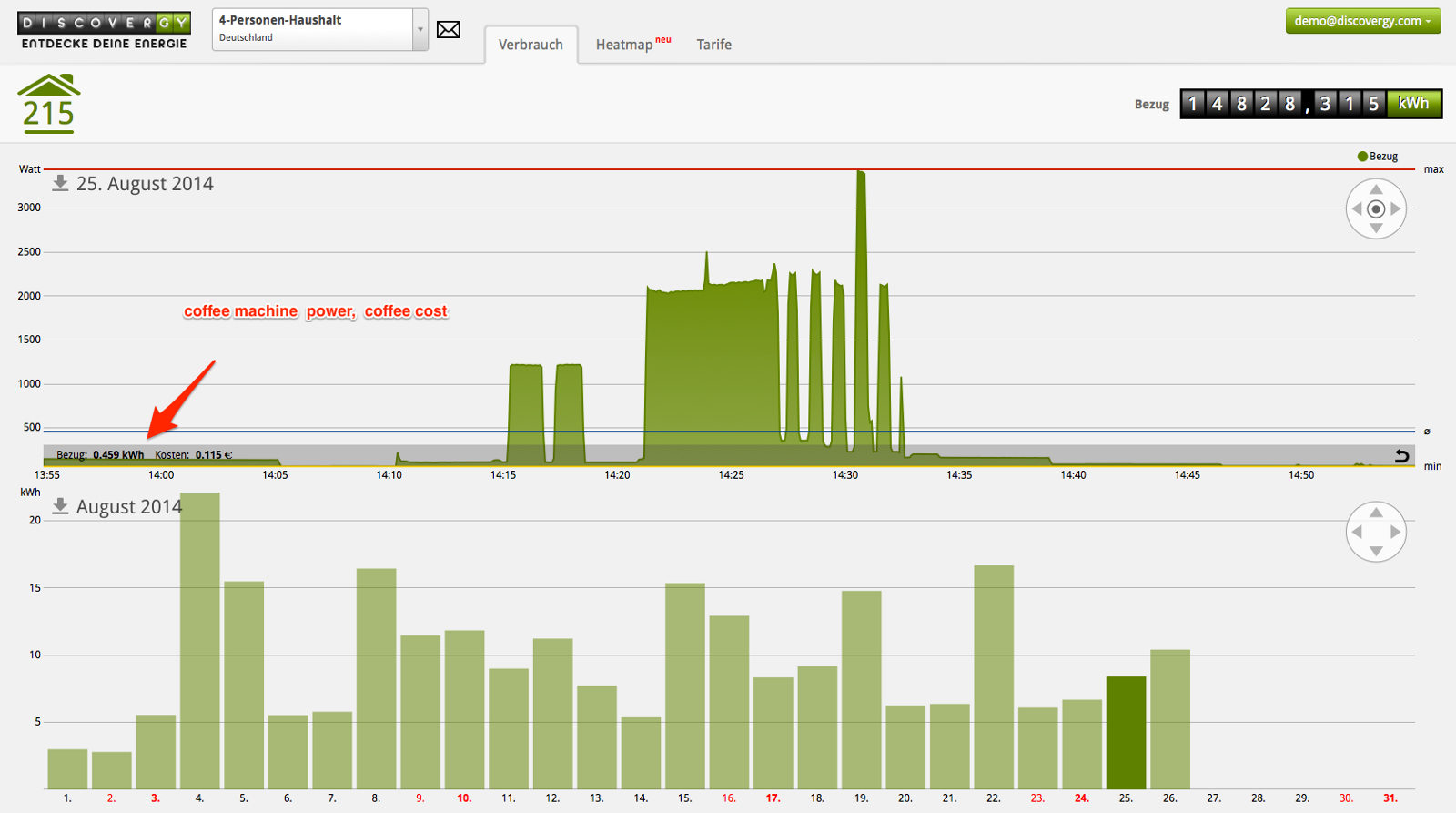Viewport: 1456px width, 813px height.
Task: Click the undo arrow in selection bar
Action: pyautogui.click(x=1401, y=455)
